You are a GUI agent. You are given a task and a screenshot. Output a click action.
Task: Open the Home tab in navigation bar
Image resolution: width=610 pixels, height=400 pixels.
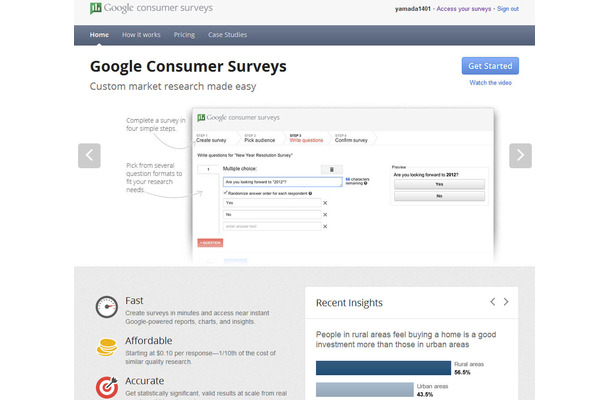tap(99, 35)
